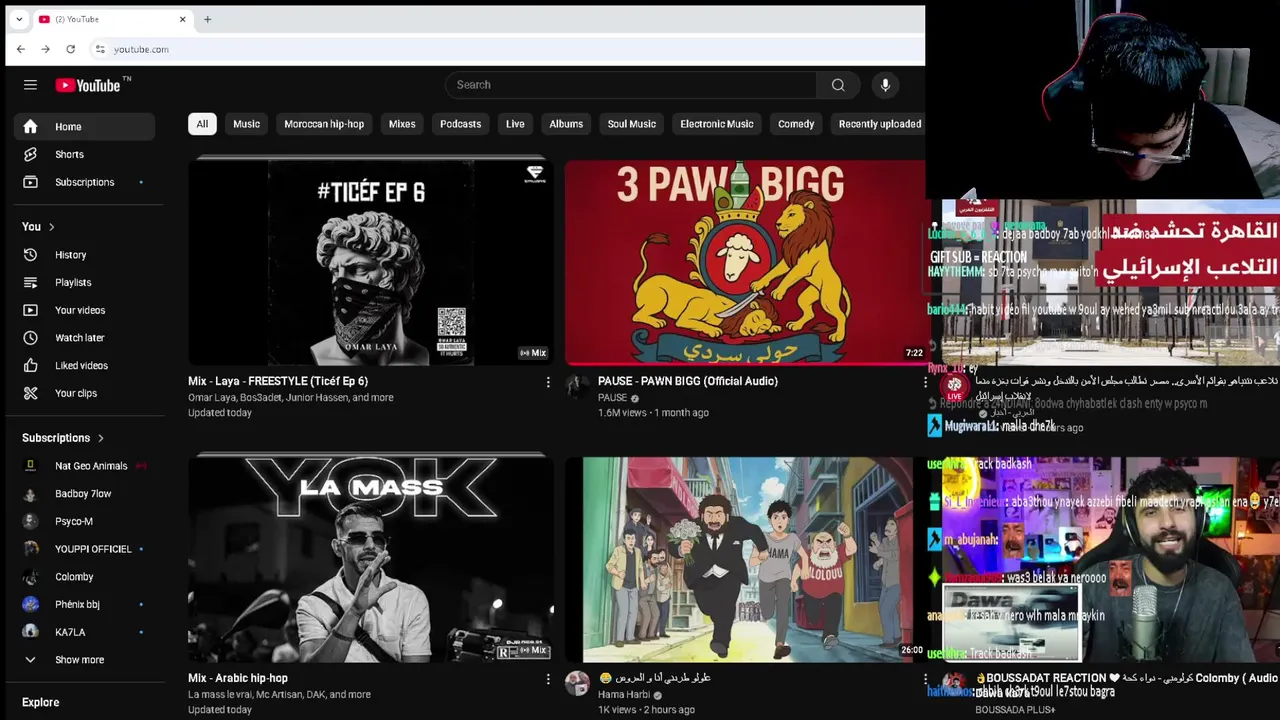The width and height of the screenshot is (1280, 720).
Task: Open the YOUPPI OFFICIEL channel
Action: coord(84,549)
